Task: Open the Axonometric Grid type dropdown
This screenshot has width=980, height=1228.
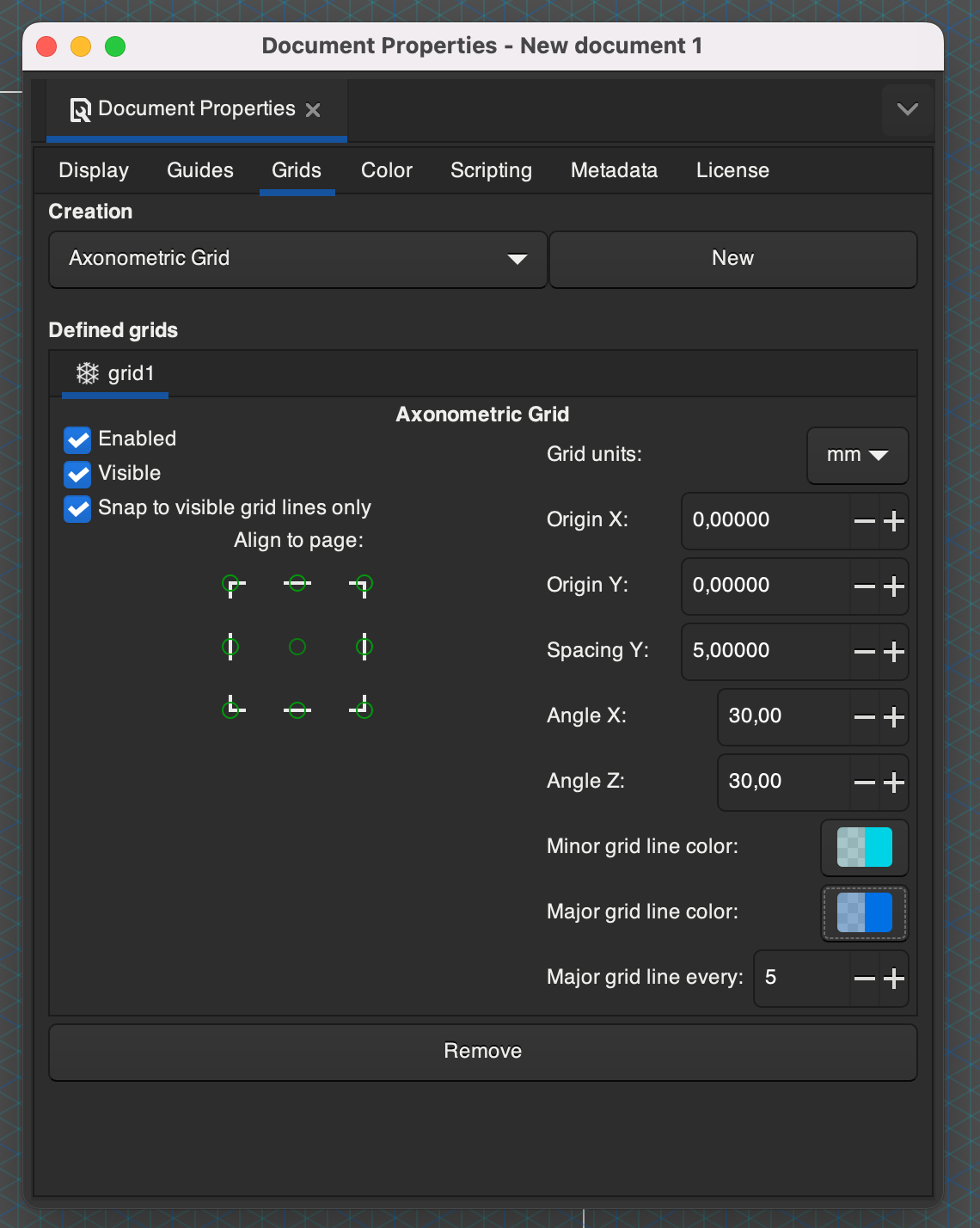Action: pyautogui.click(x=297, y=259)
